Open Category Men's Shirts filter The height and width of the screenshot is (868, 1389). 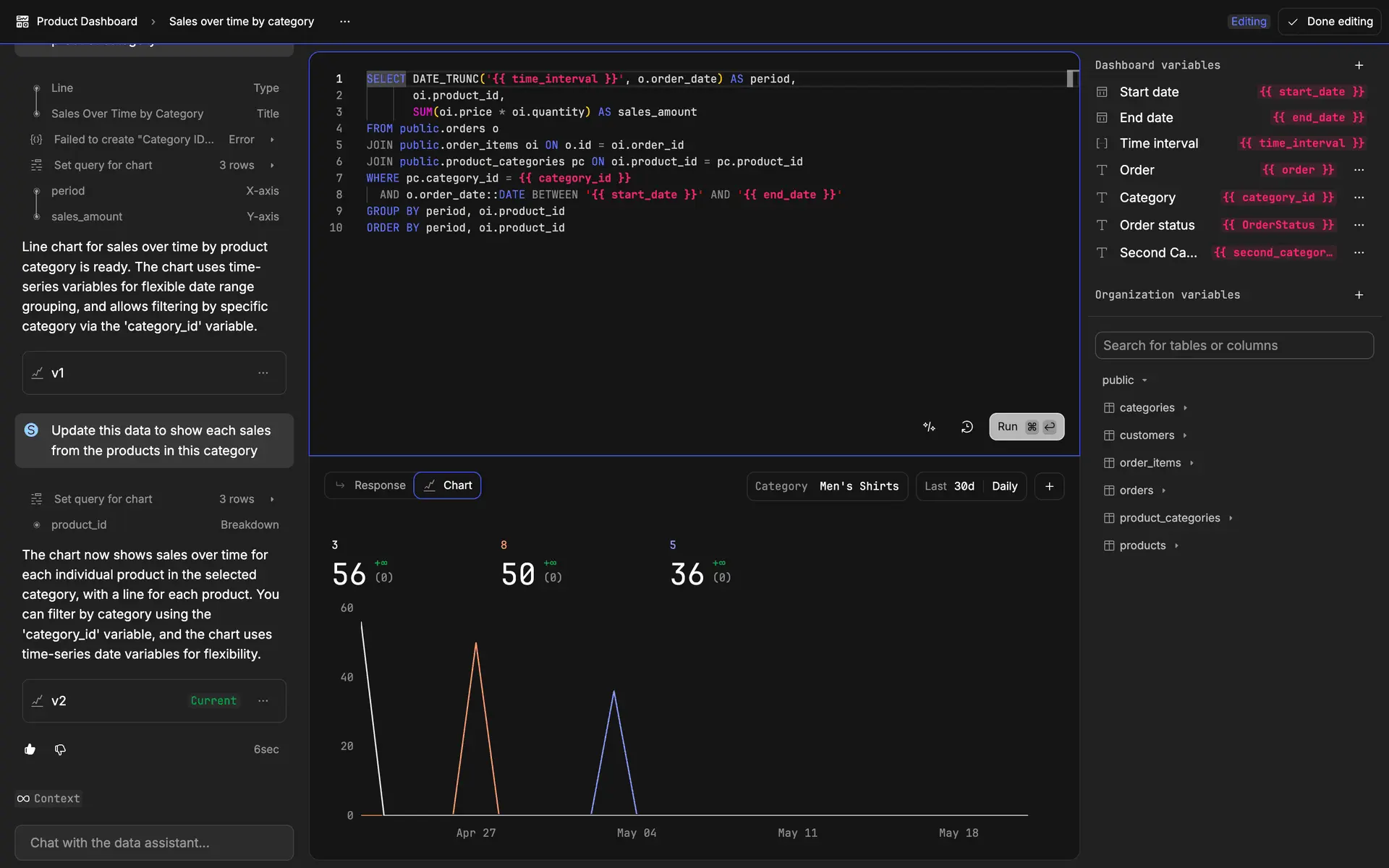[827, 486]
